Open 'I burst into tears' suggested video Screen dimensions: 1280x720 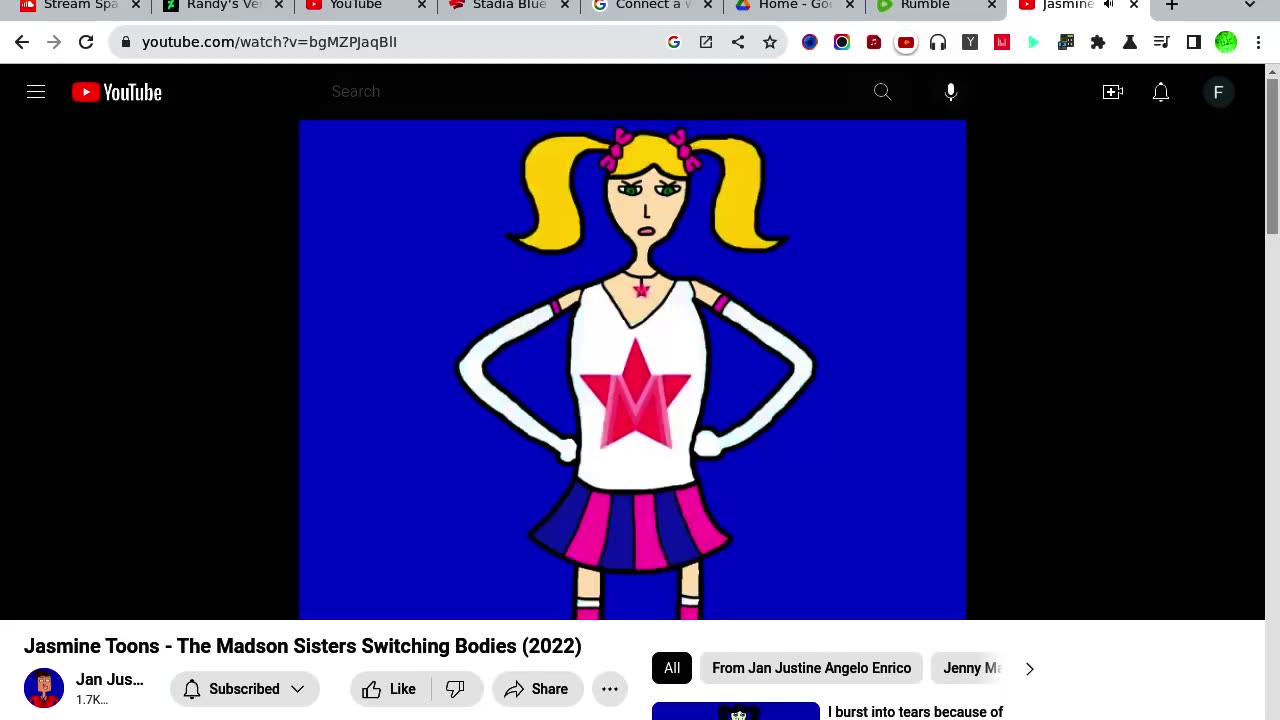click(915, 712)
